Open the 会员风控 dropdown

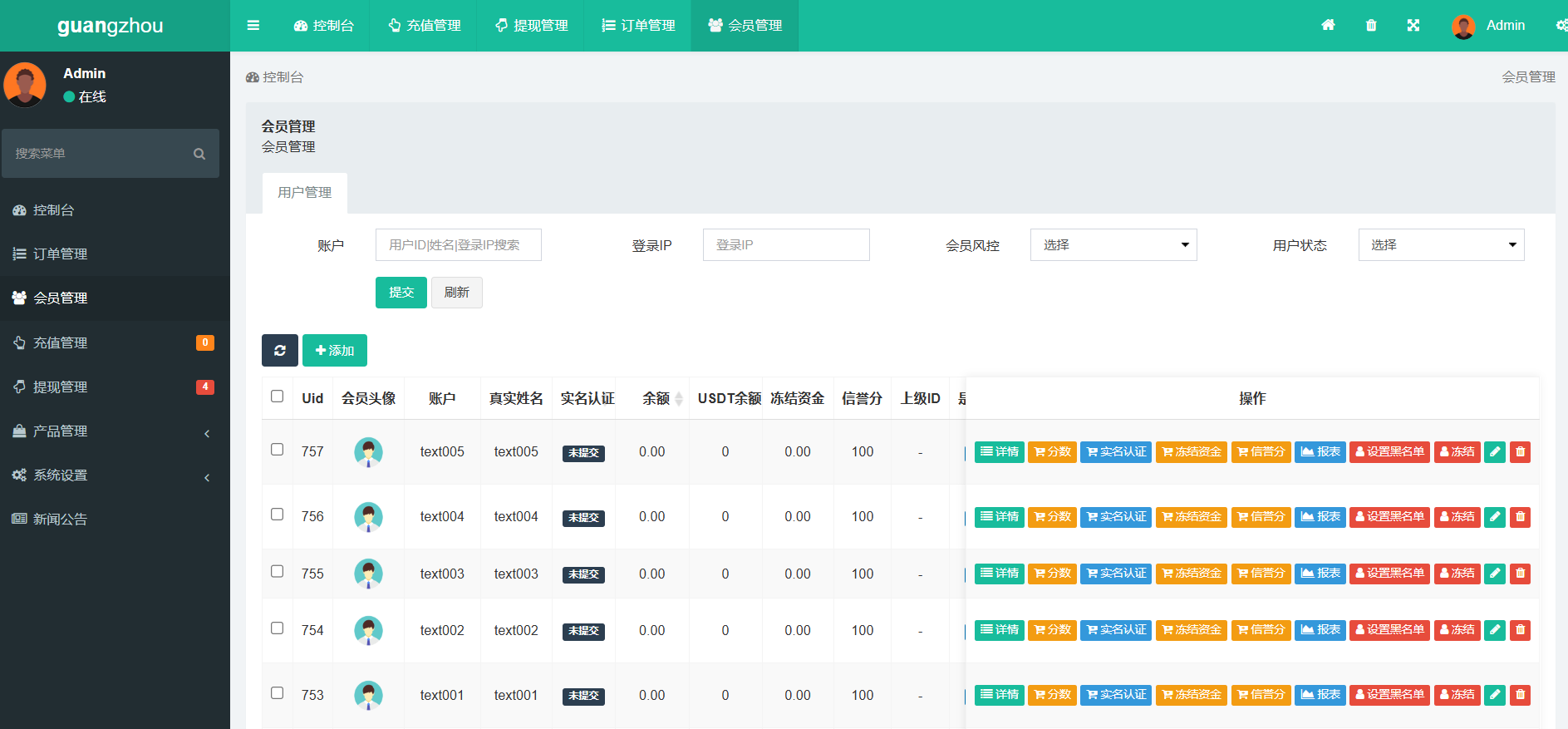[x=1113, y=245]
